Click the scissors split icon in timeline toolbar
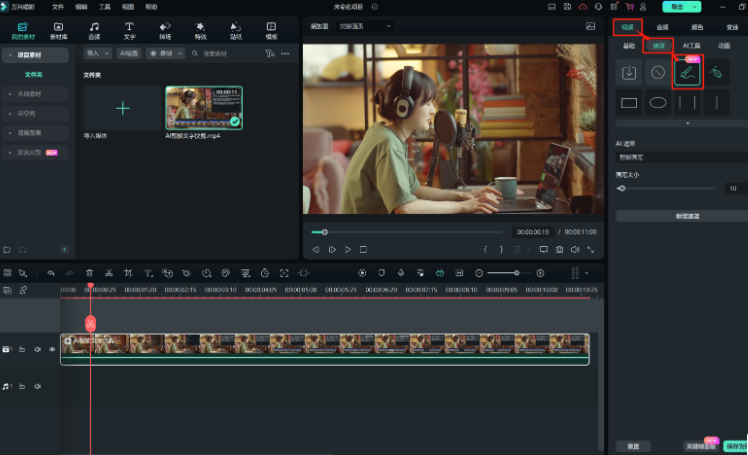The width and height of the screenshot is (748, 455). pos(108,273)
